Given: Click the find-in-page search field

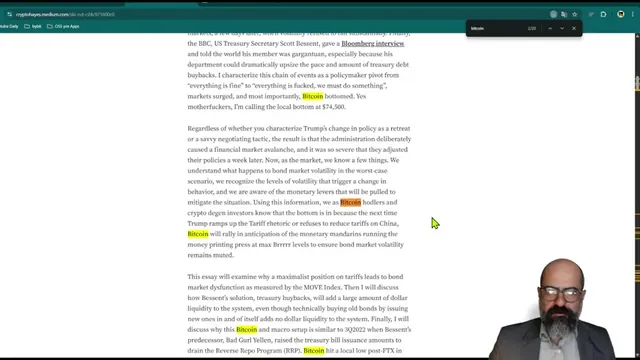Looking at the screenshot, I should 496,28.
